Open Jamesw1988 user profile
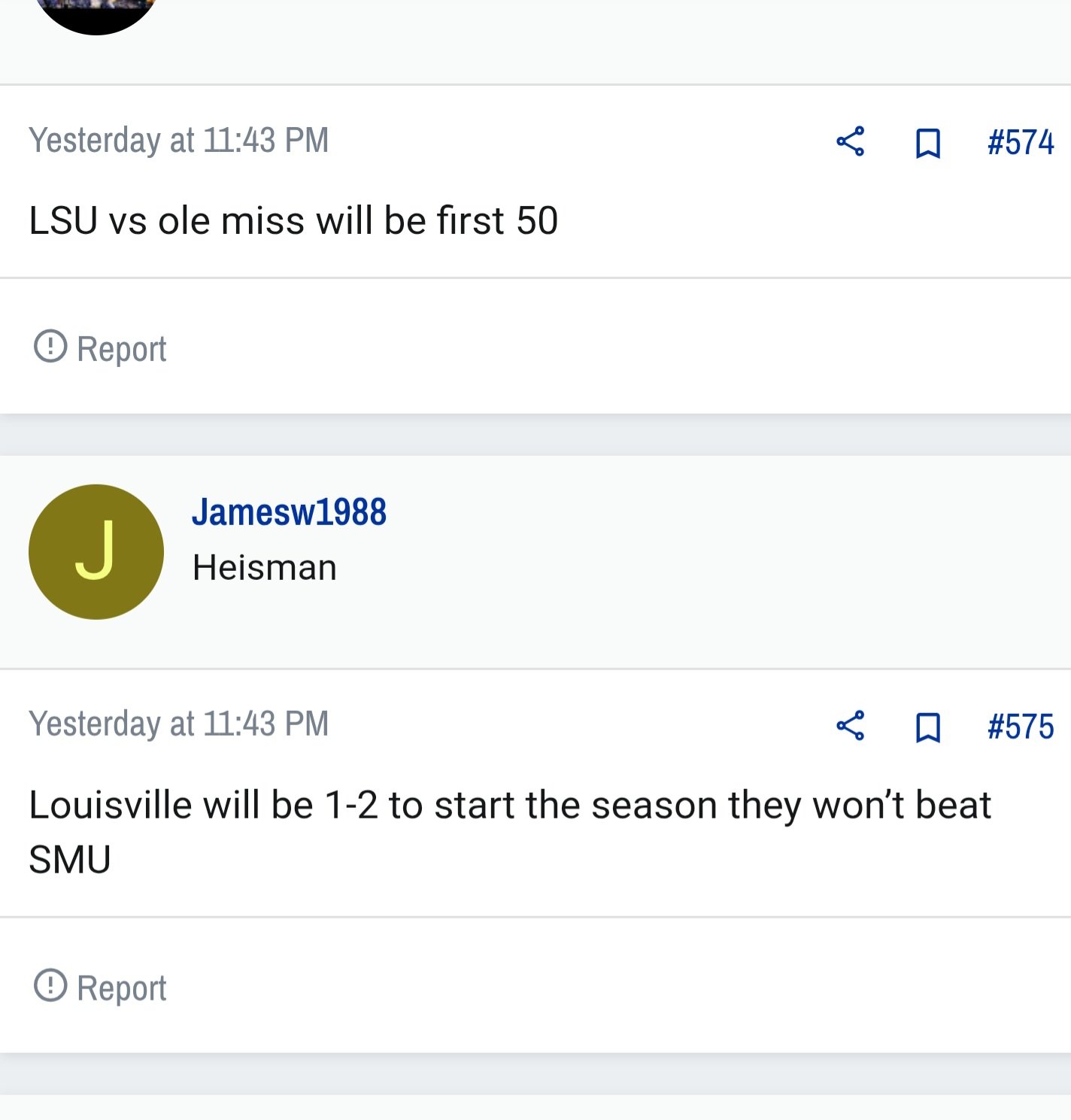 click(x=289, y=512)
